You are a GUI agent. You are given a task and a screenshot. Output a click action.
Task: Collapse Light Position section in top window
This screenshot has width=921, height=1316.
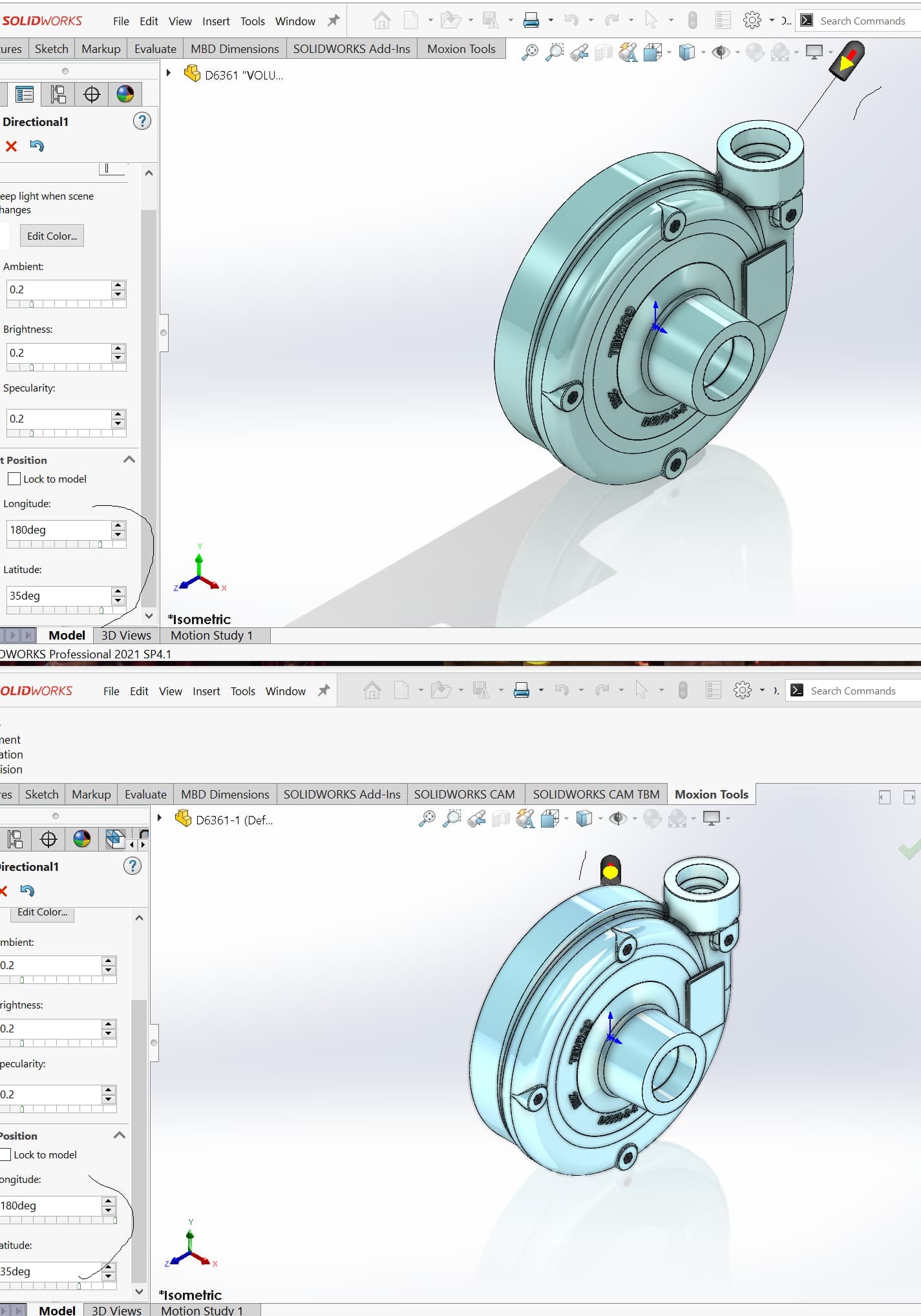pyautogui.click(x=129, y=459)
